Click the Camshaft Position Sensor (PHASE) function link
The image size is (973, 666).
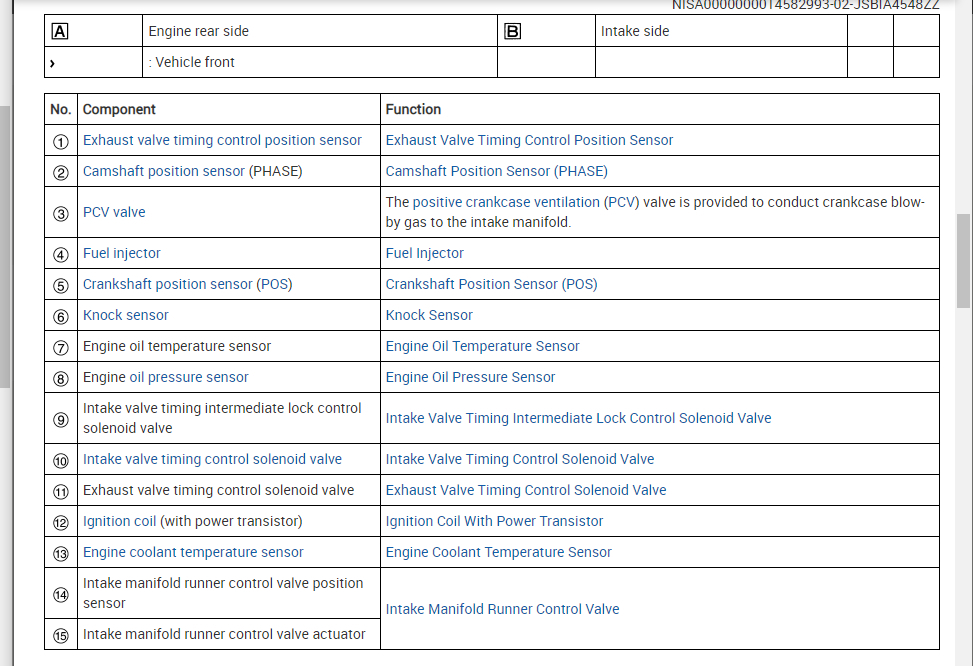[x=496, y=171]
